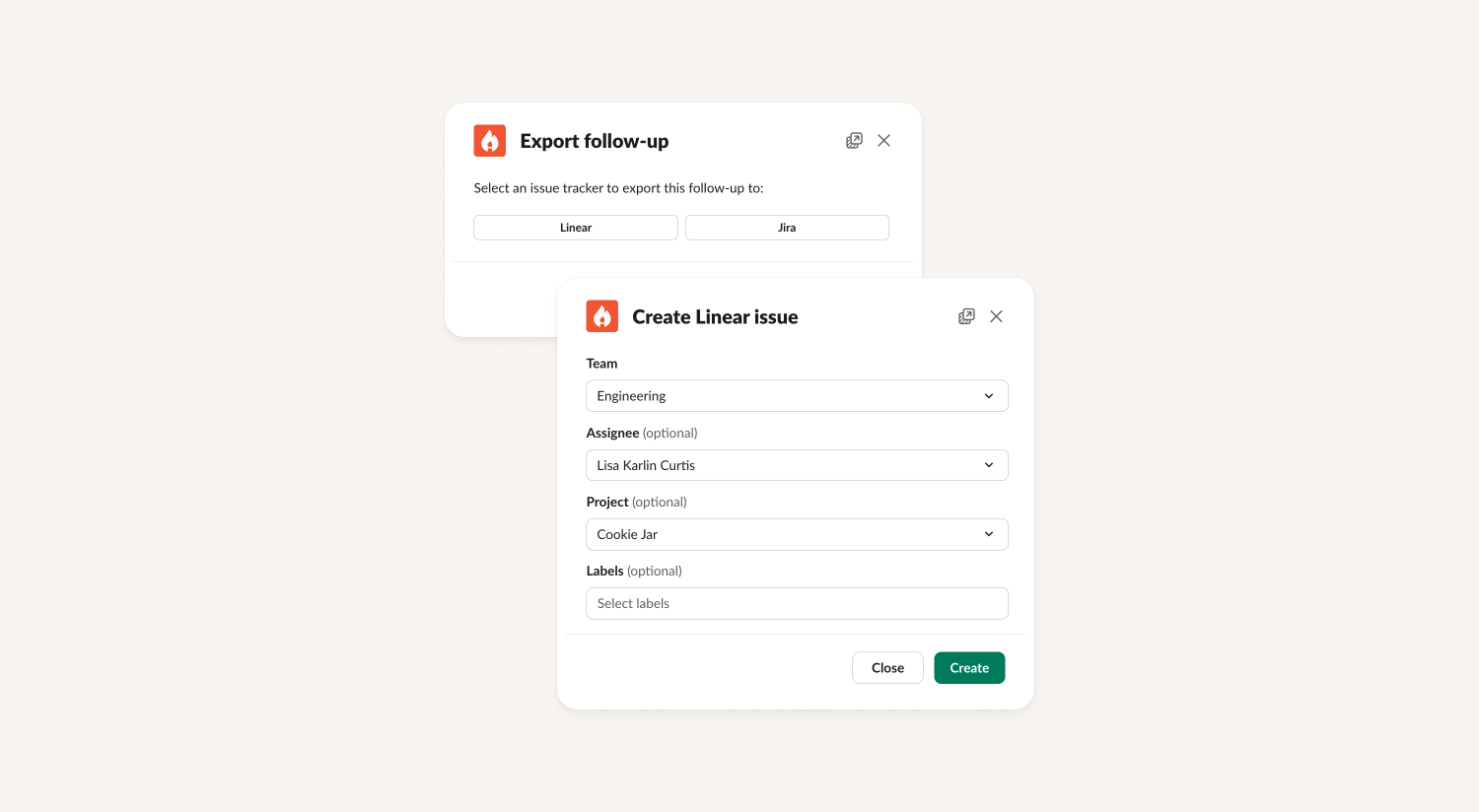Click the 'Project (optional)' field label
The image size is (1479, 812).
tap(636, 502)
